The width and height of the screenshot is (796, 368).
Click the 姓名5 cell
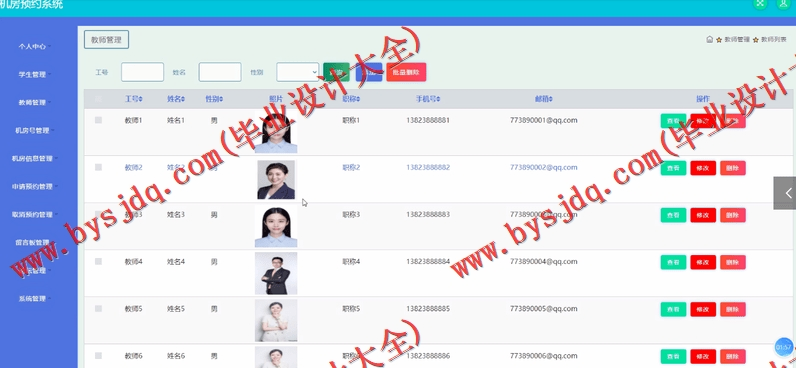176,309
